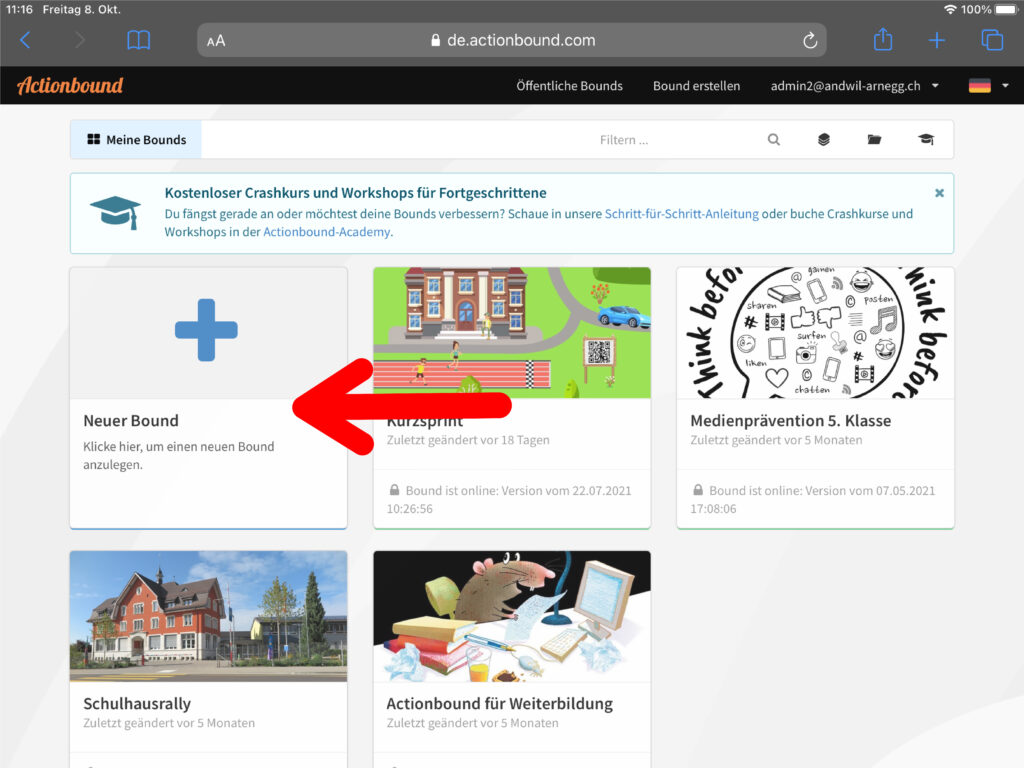The image size is (1024, 768).
Task: Dismiss the Crashkurs banner with X
Action: pos(939,192)
